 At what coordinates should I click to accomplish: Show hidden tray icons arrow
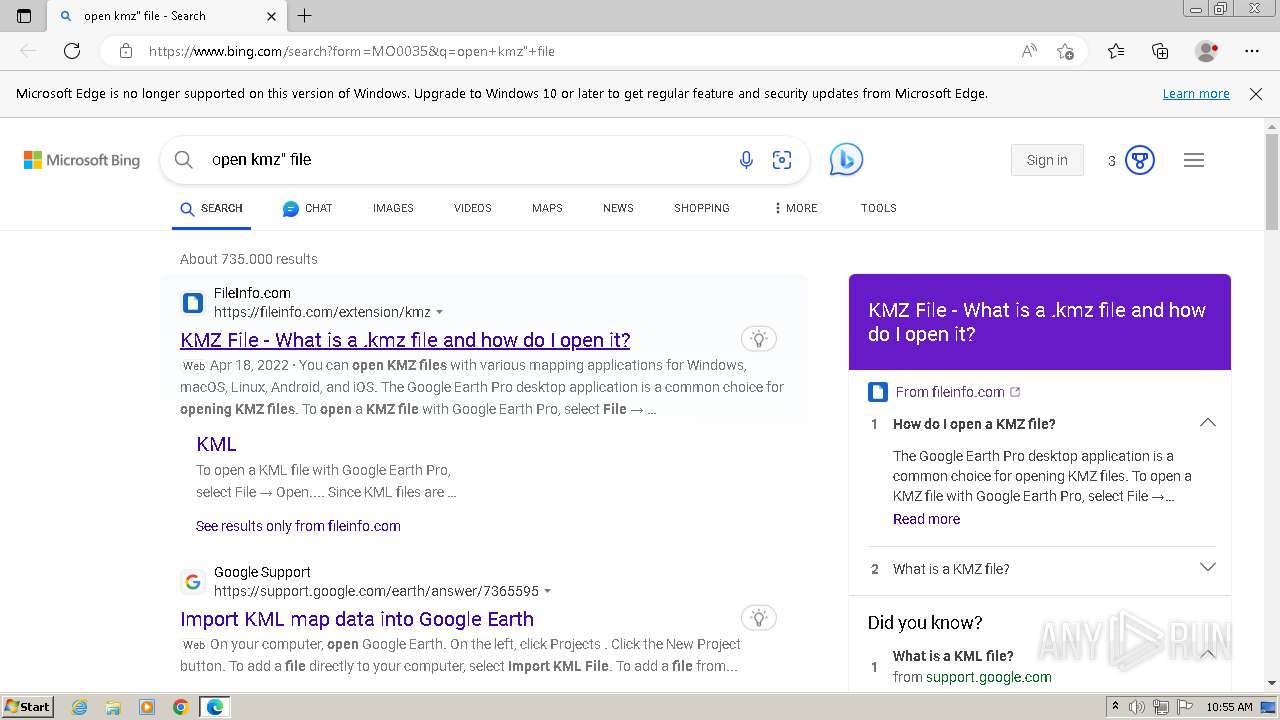(1116, 707)
